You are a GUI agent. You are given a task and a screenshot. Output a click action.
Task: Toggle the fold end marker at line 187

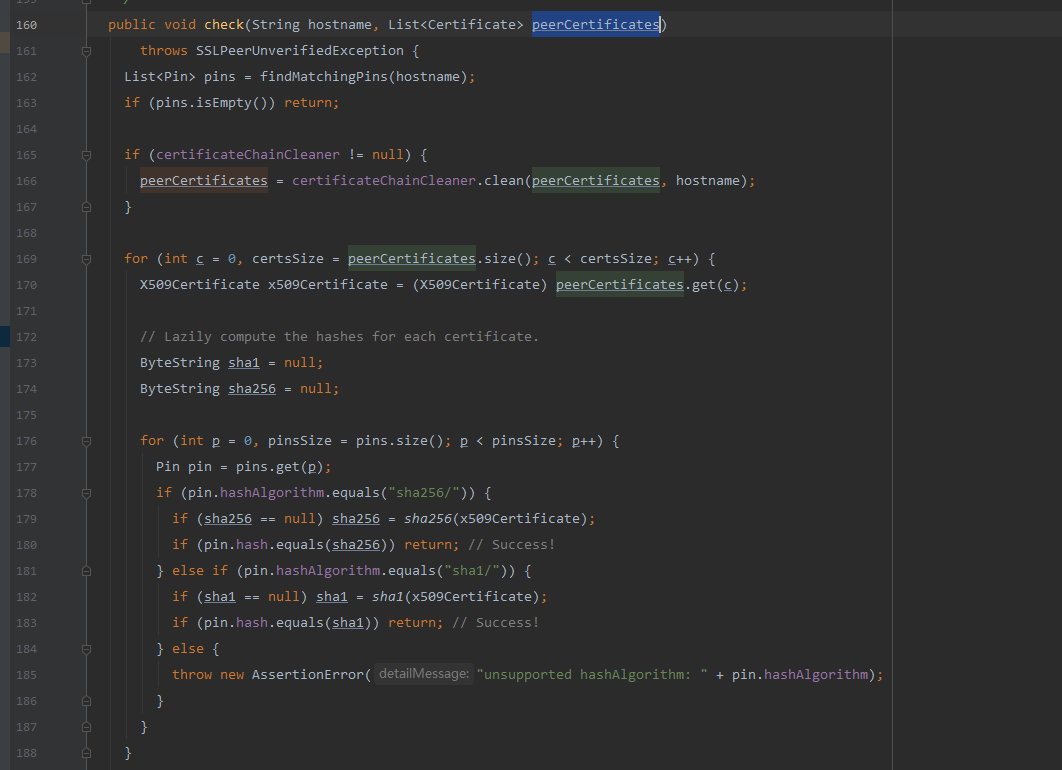(87, 727)
